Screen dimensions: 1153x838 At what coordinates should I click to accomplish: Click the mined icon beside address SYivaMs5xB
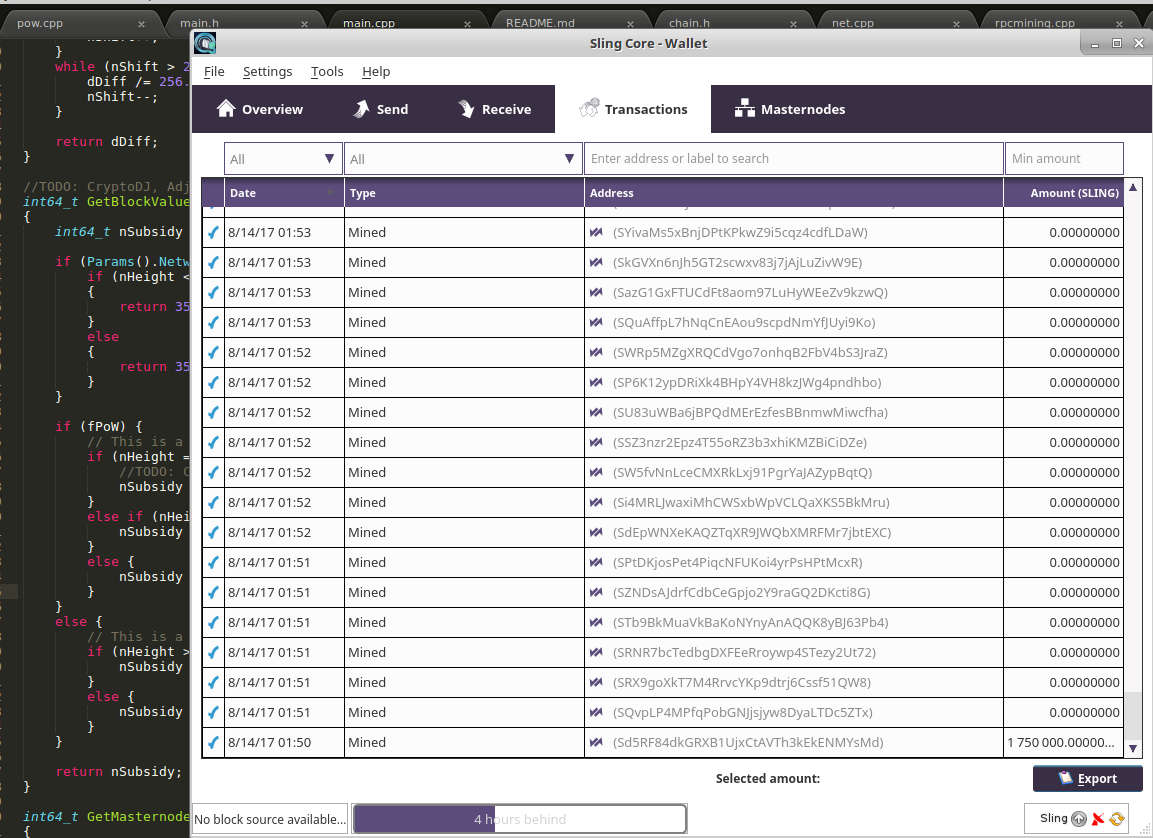596,232
